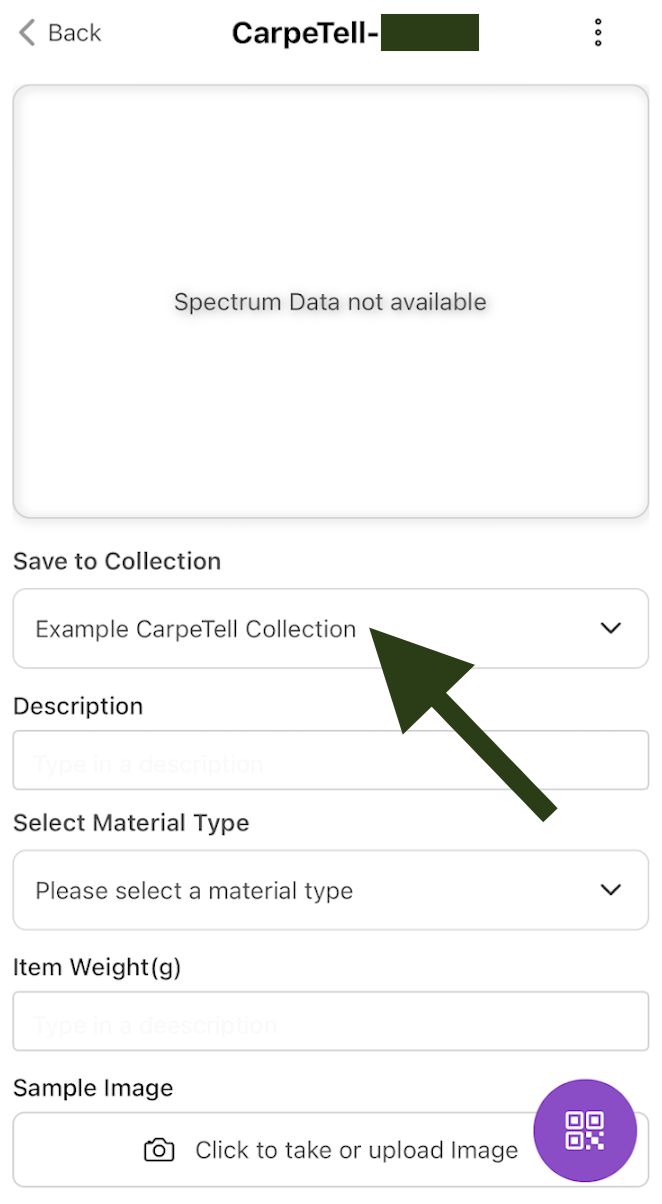662x1204 pixels.
Task: Tap the camera icon for sample image
Action: point(159,1150)
